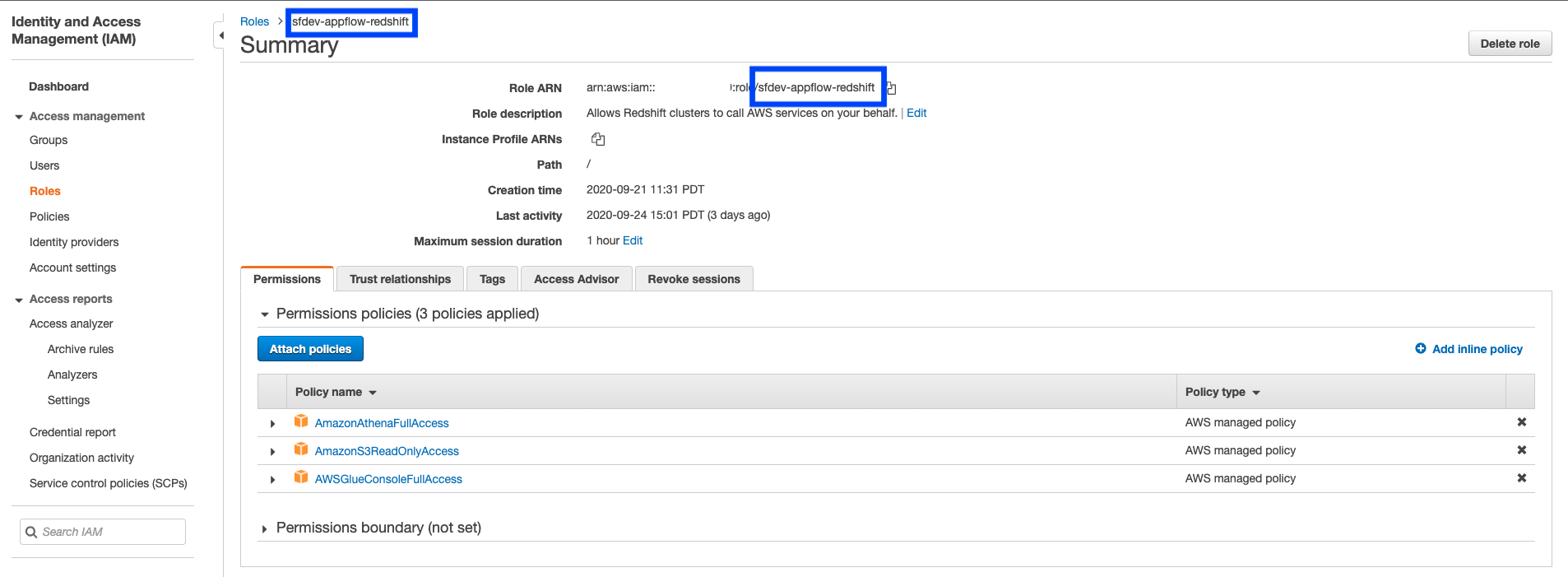
Task: Collapse the Access management sidebar group
Action: click(x=19, y=117)
